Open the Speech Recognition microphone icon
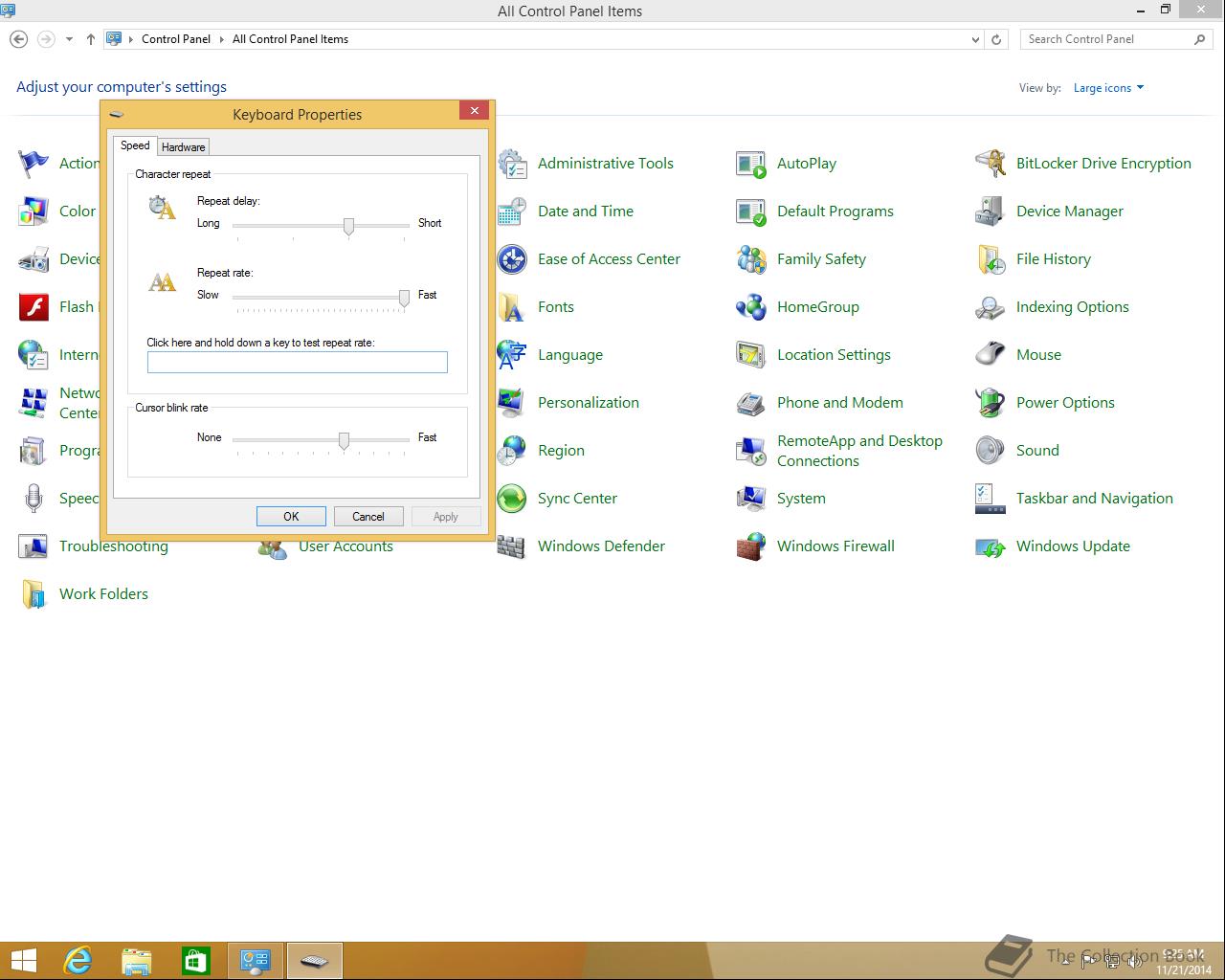1225x980 pixels. point(33,499)
